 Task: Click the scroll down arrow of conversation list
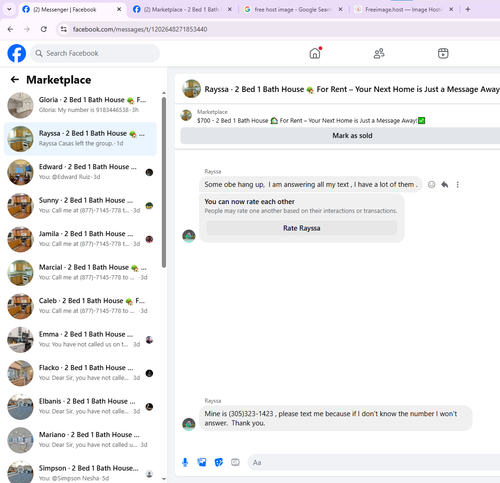point(164,479)
